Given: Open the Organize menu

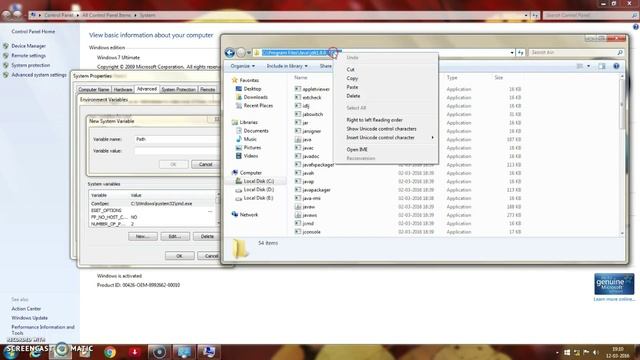Looking at the screenshot, I should 242,66.
